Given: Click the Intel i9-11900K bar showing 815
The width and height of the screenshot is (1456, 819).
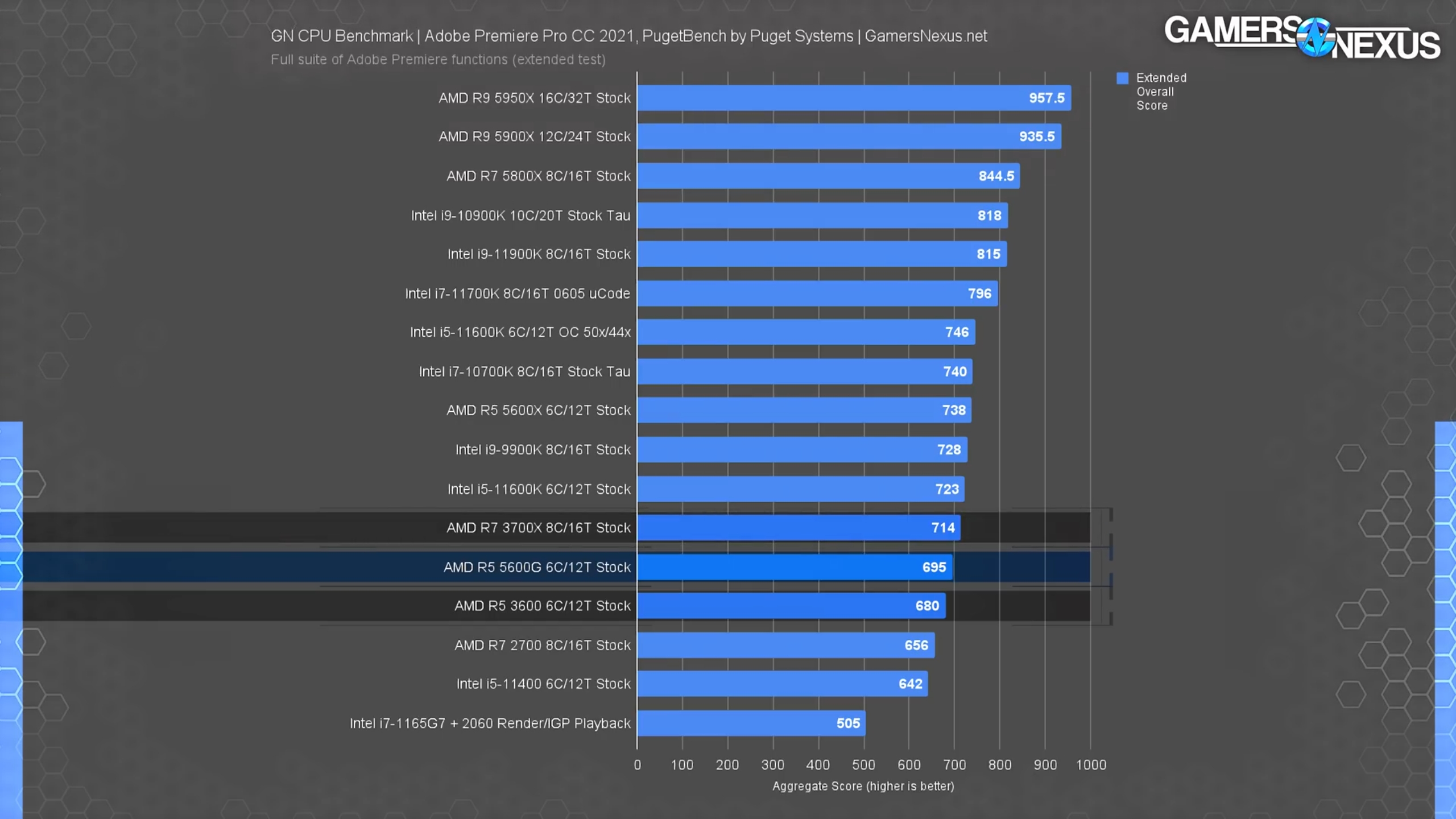Looking at the screenshot, I should [x=821, y=254].
